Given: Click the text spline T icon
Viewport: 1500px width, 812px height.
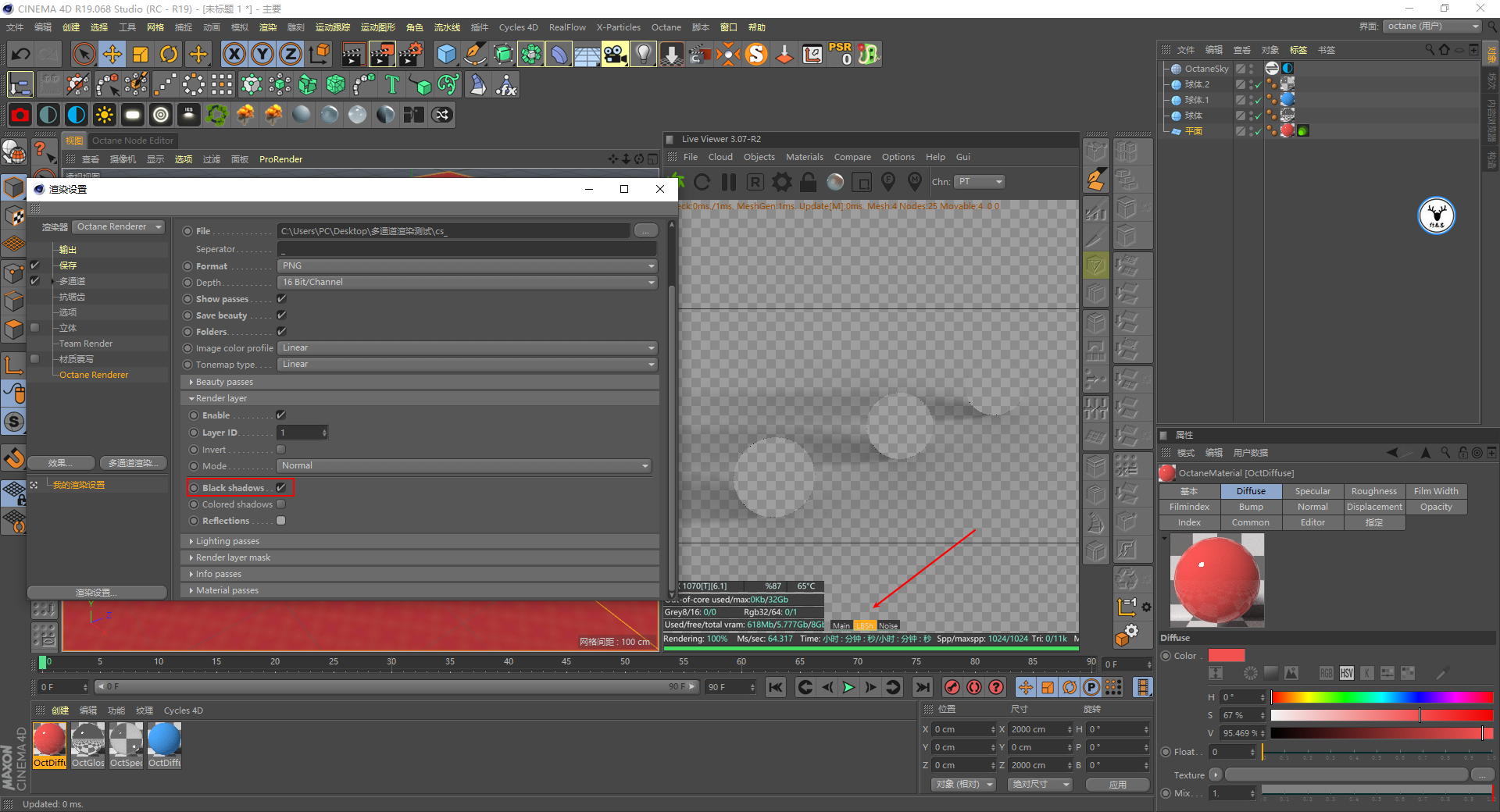Looking at the screenshot, I should tap(392, 84).
